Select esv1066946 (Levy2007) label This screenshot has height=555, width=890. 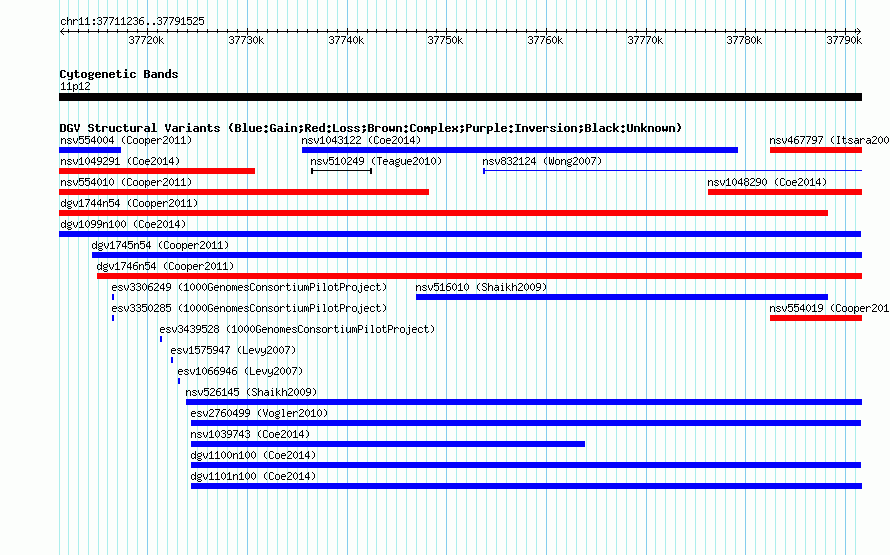[240, 371]
